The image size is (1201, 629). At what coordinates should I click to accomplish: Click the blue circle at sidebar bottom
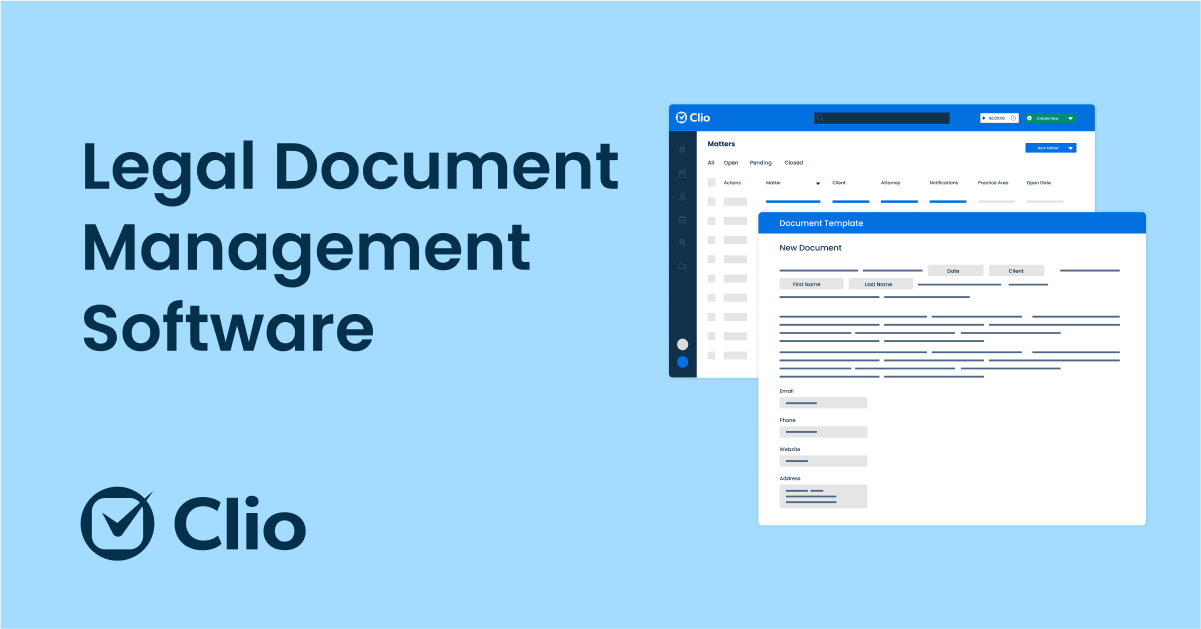coord(682,362)
